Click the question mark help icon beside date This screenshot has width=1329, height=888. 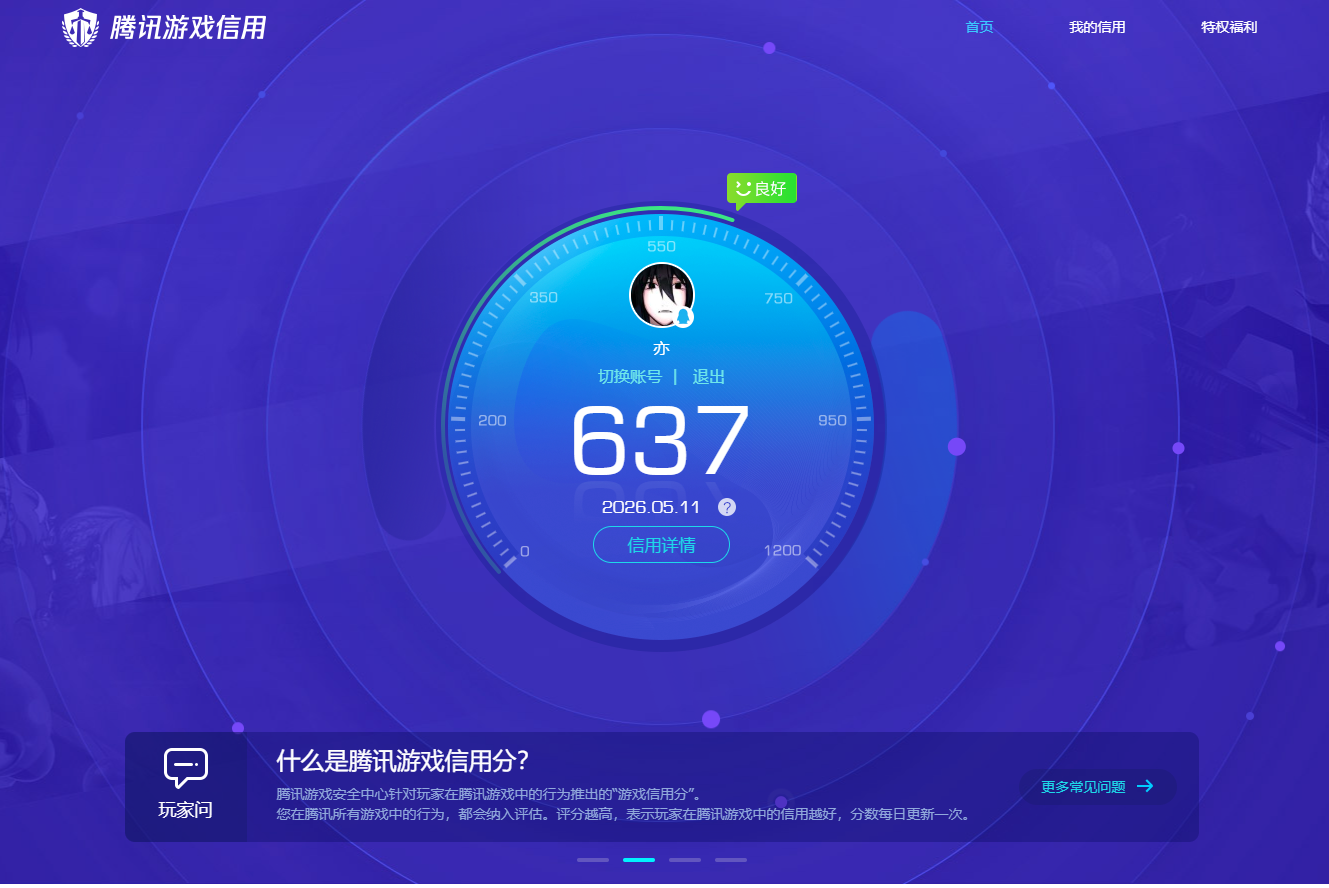[727, 507]
